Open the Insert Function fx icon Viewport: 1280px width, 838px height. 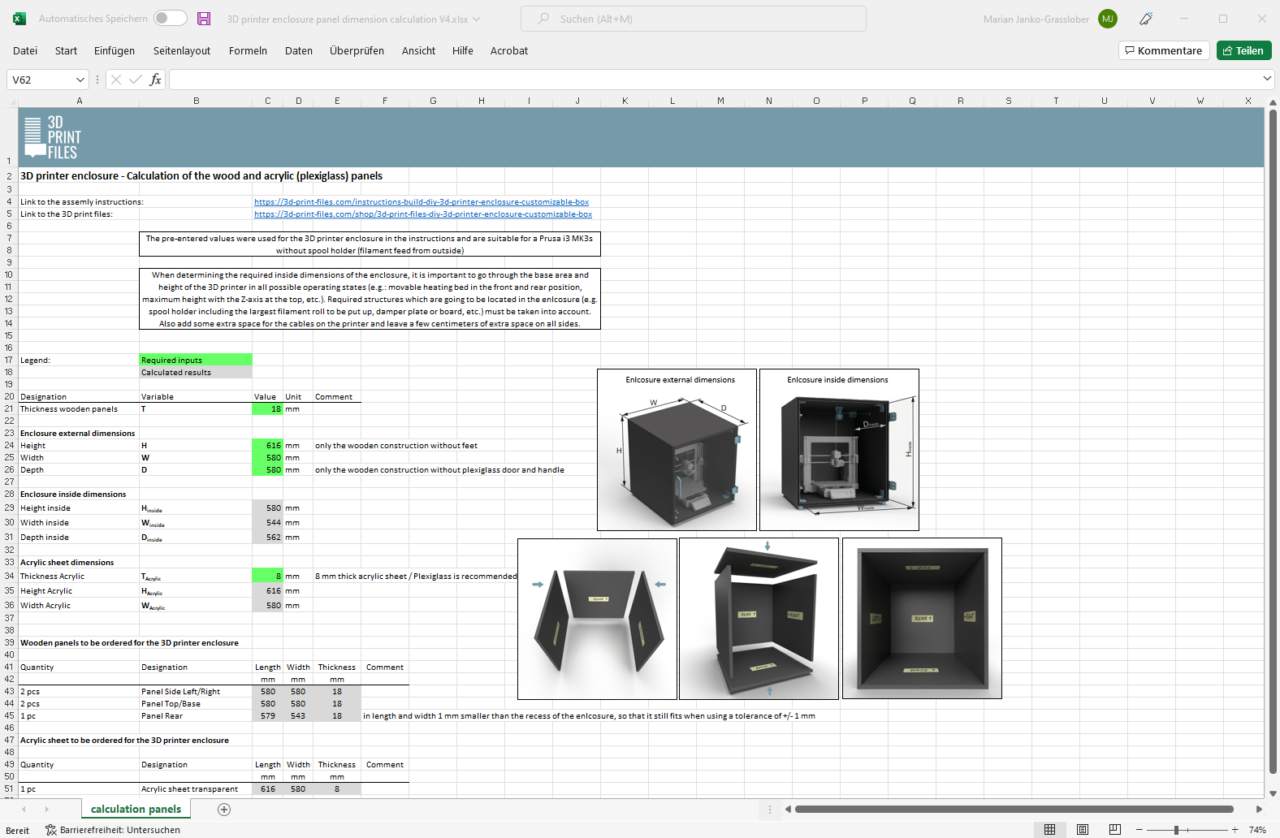[155, 79]
